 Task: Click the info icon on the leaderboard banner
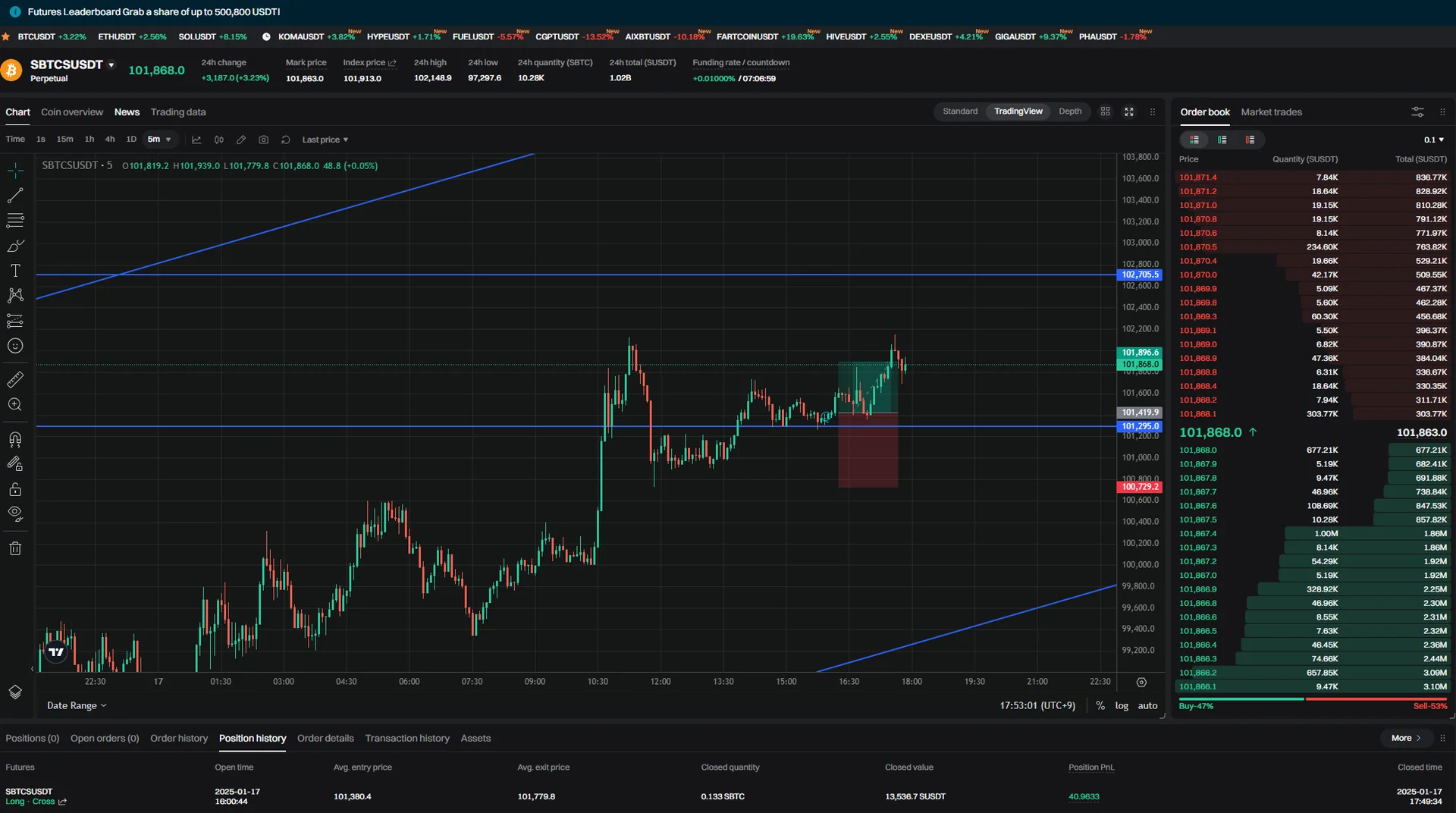(15, 12)
